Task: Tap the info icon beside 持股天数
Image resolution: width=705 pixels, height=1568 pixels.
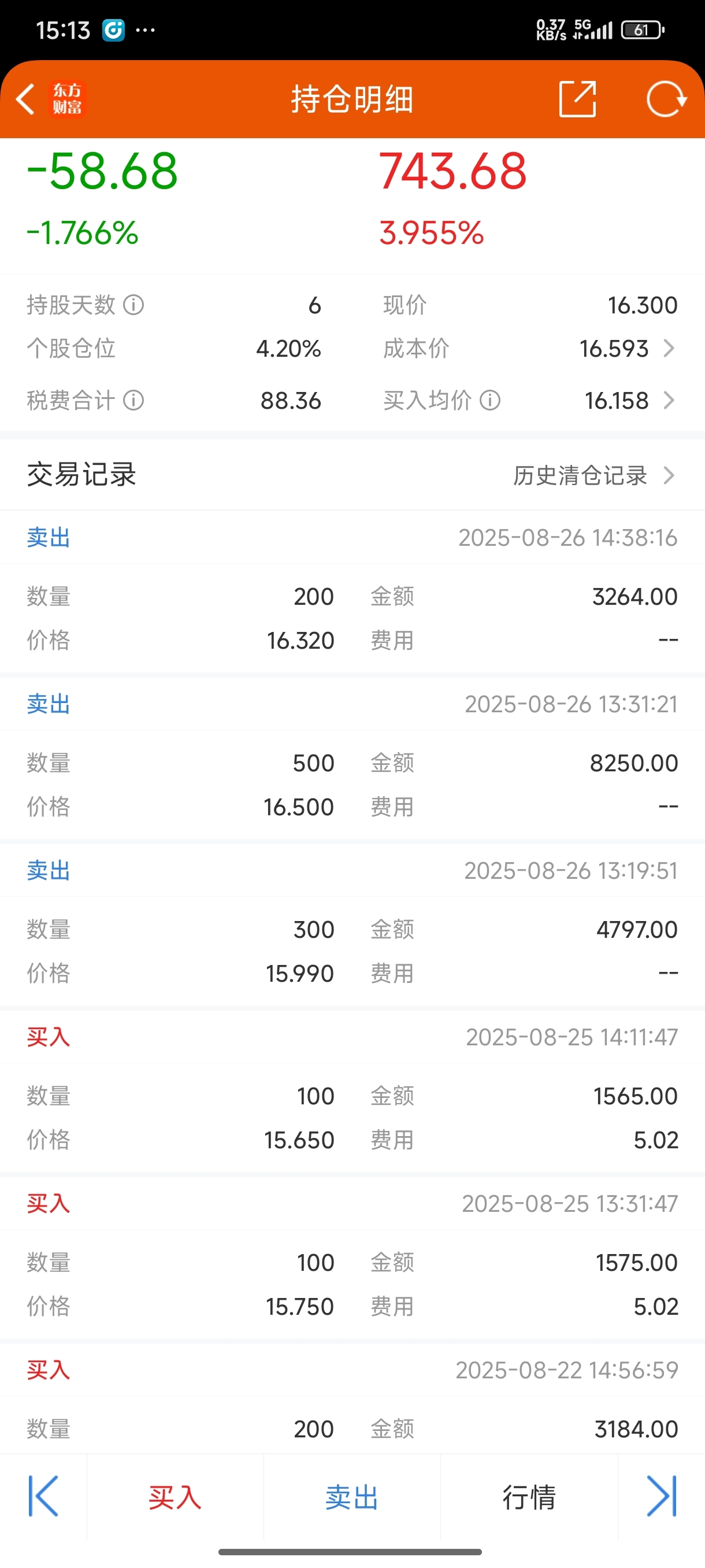Action: [x=134, y=304]
